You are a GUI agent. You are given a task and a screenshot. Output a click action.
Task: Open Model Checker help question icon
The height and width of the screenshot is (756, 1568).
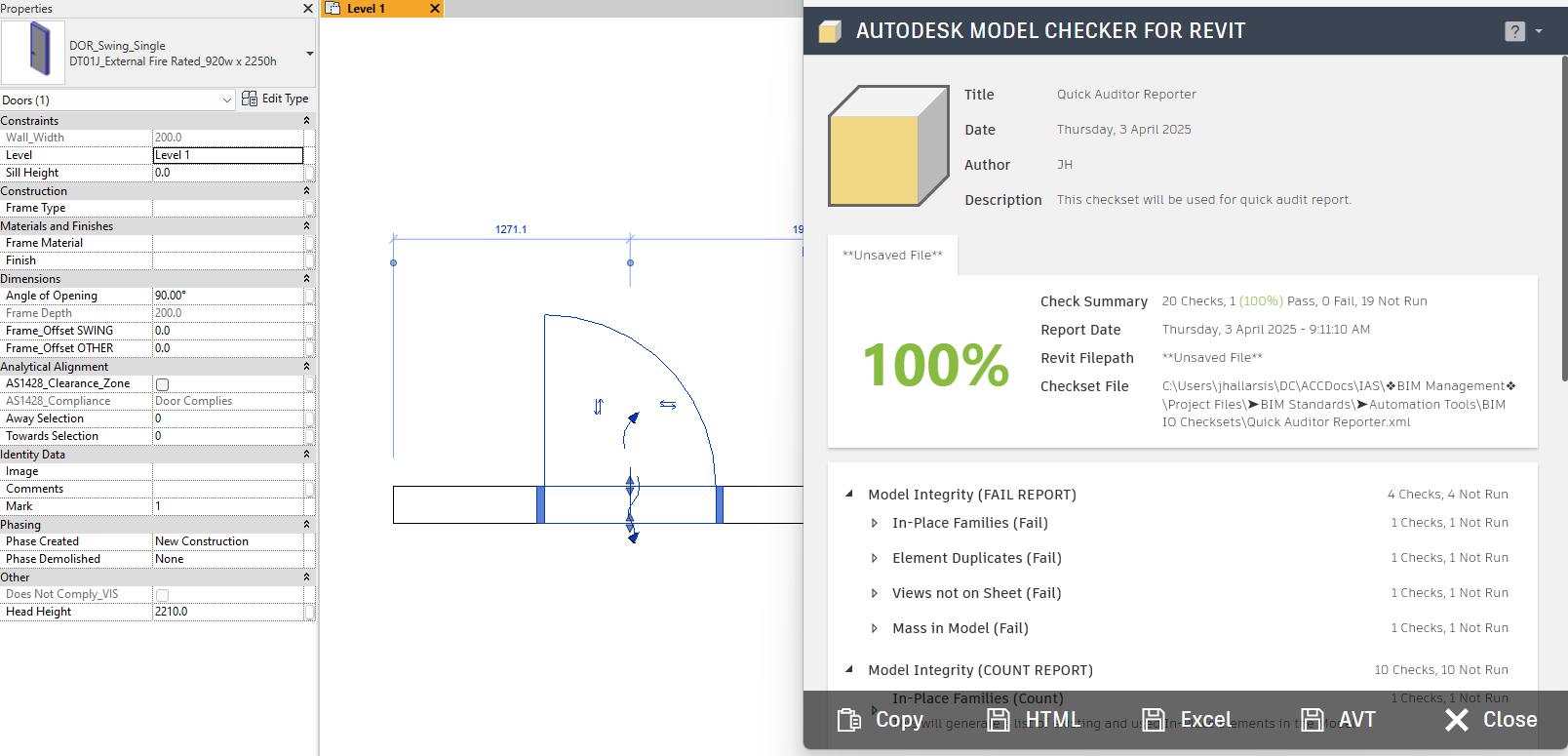1514,31
